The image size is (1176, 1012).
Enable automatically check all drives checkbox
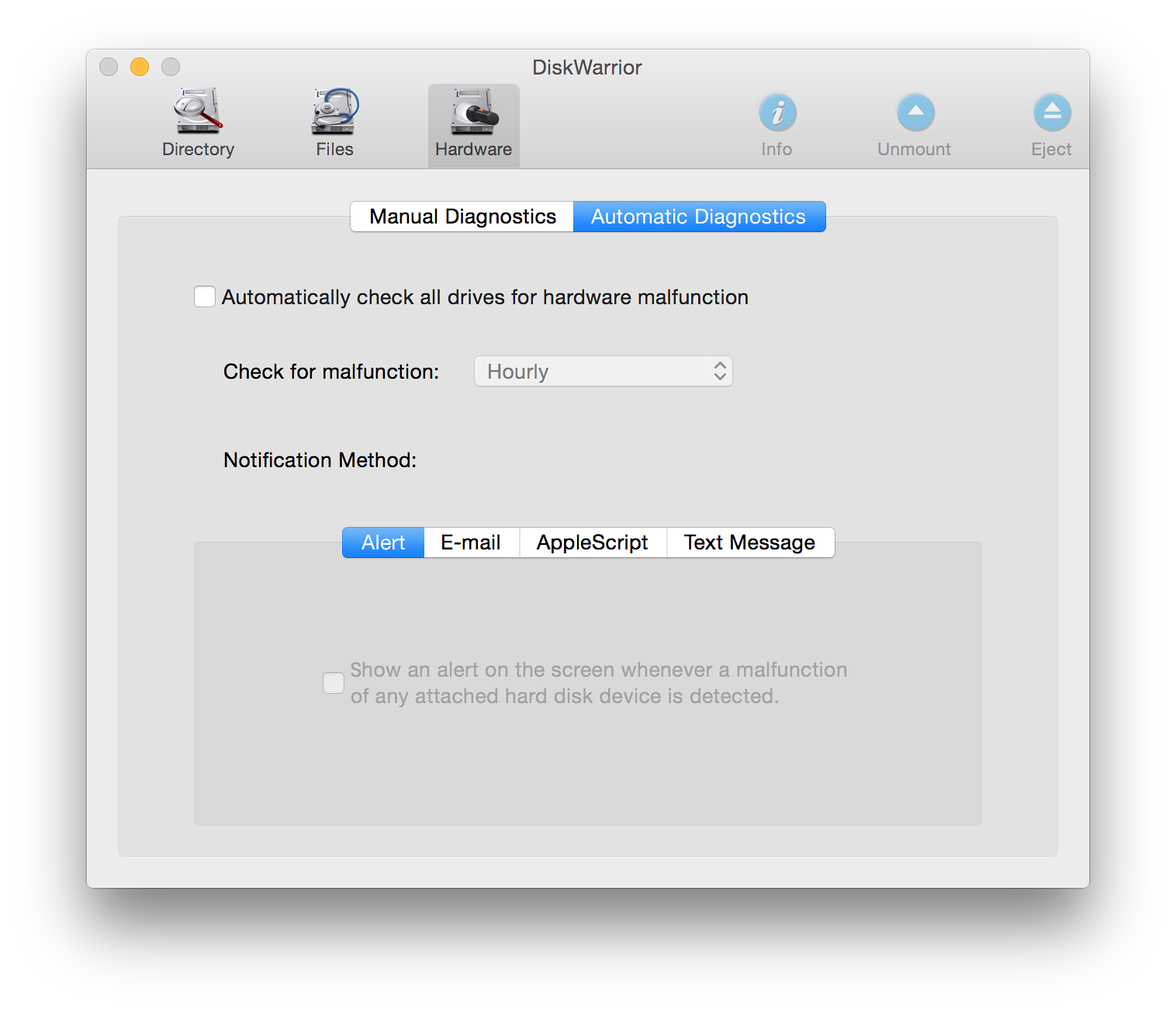click(x=205, y=296)
